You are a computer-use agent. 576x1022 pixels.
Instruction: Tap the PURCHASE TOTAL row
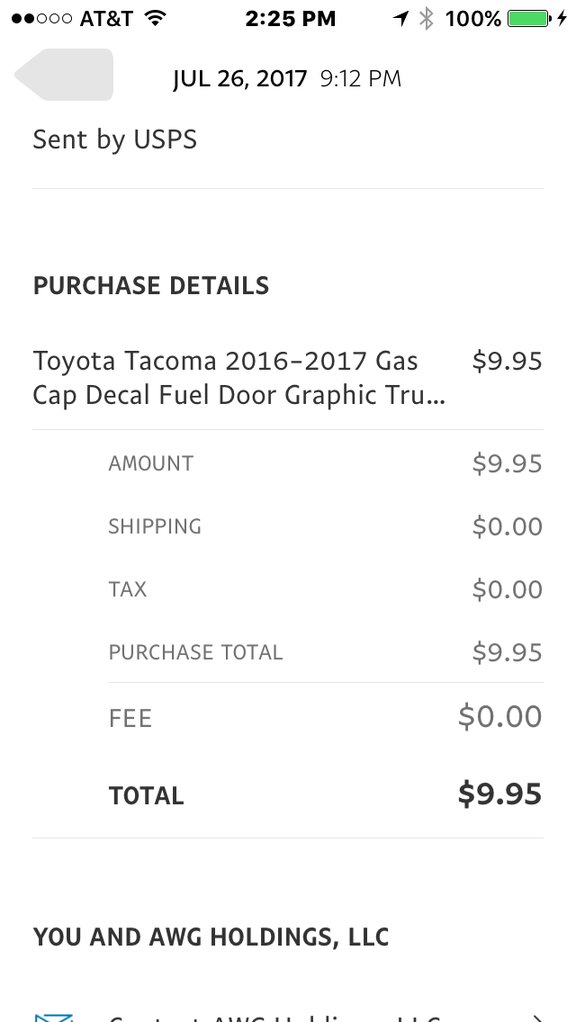click(325, 652)
